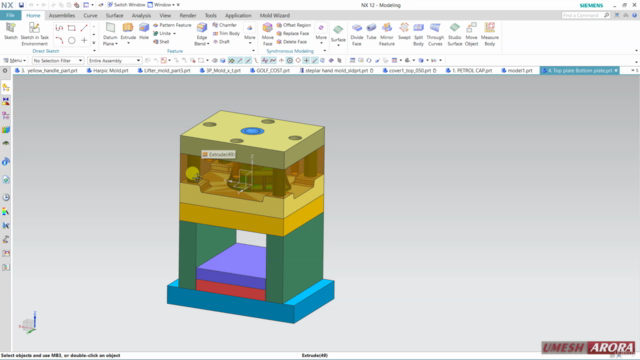Viewport: 640px width, 360px height.
Task: Open Measure Body tool
Action: [x=490, y=34]
